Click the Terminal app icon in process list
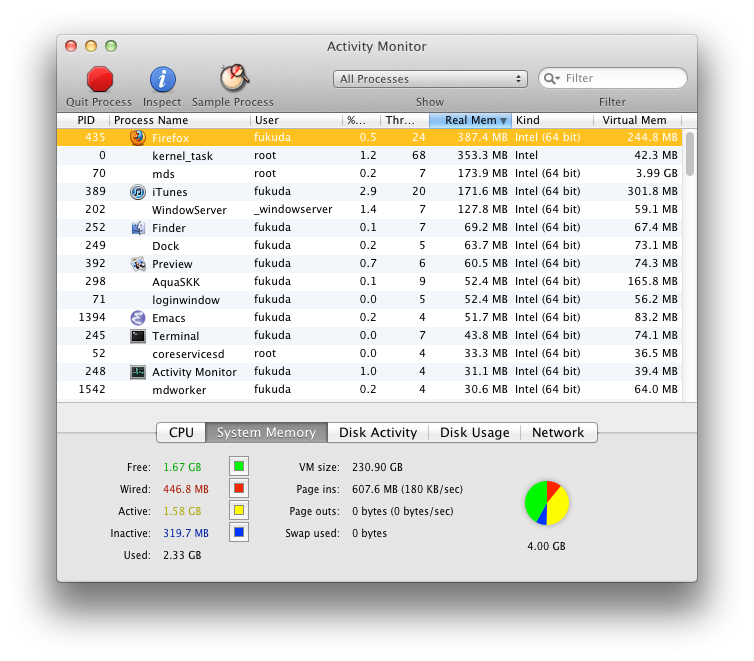 pyautogui.click(x=138, y=336)
